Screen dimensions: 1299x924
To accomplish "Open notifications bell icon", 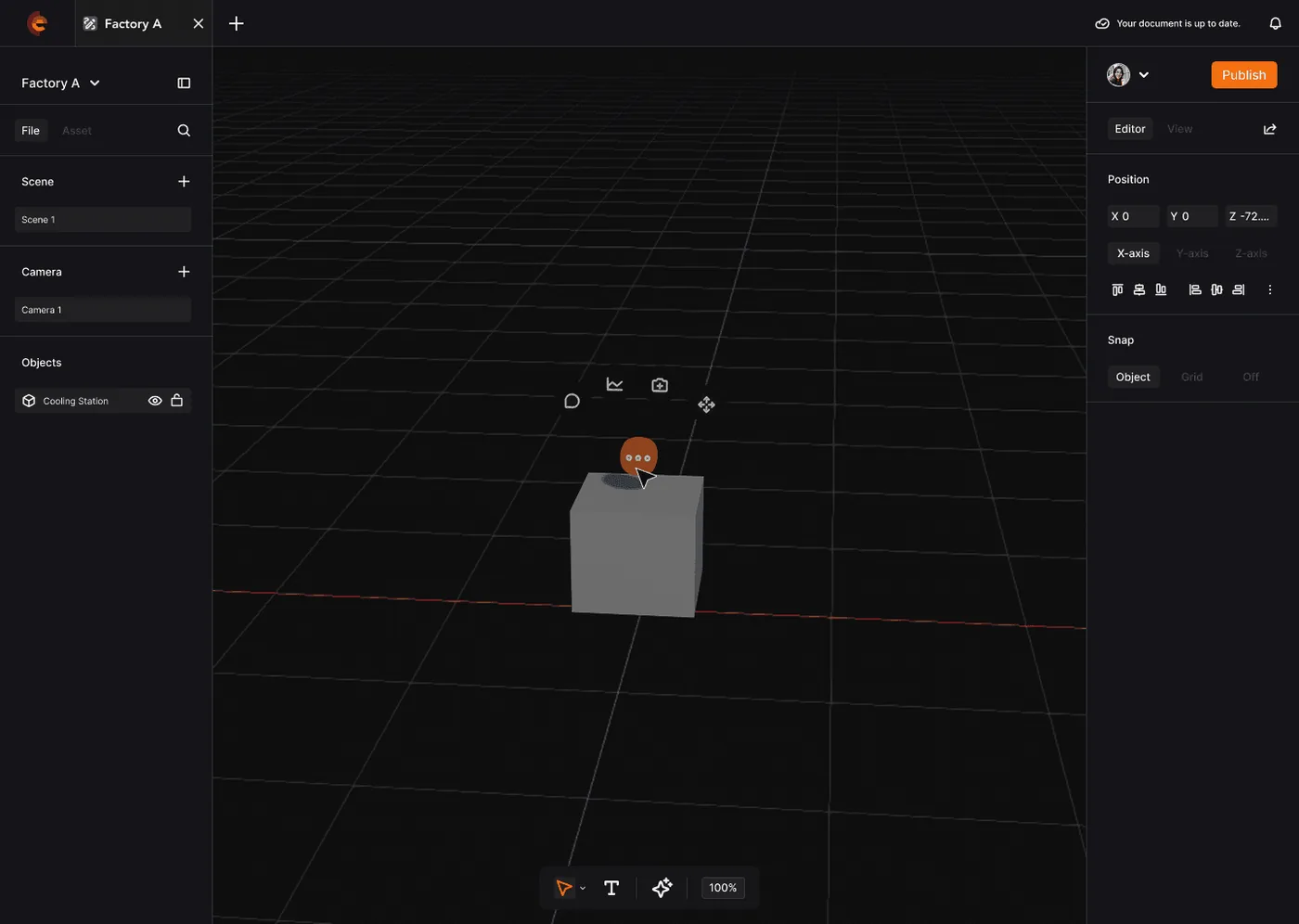I will pyautogui.click(x=1275, y=23).
